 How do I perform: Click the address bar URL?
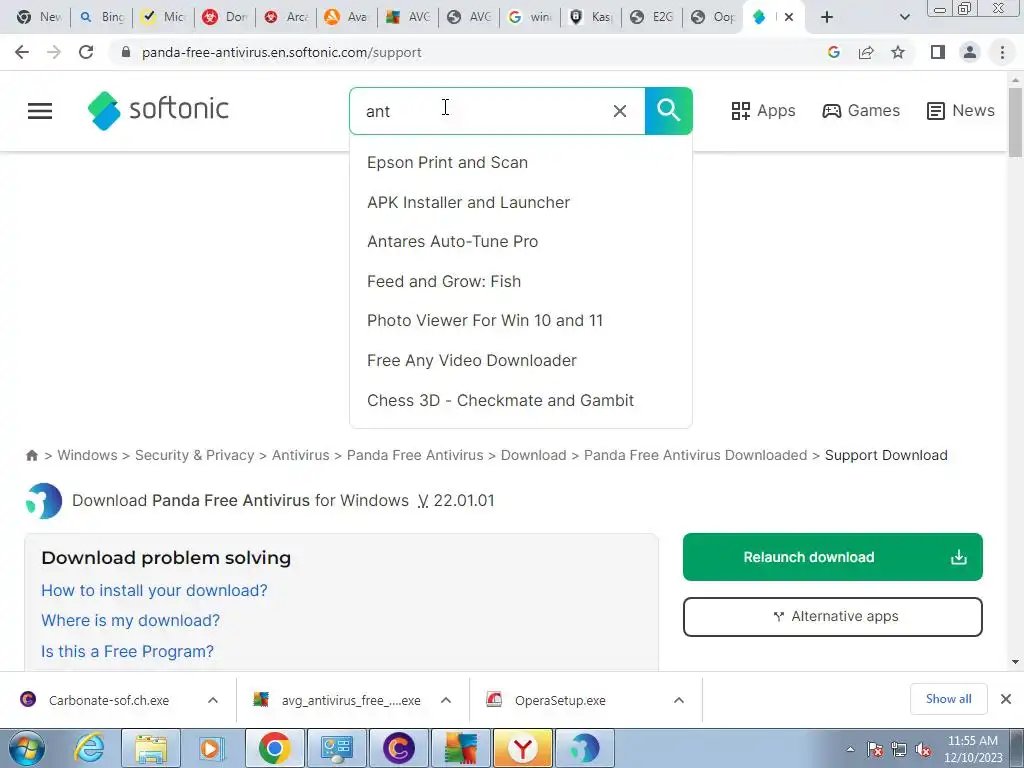281,52
